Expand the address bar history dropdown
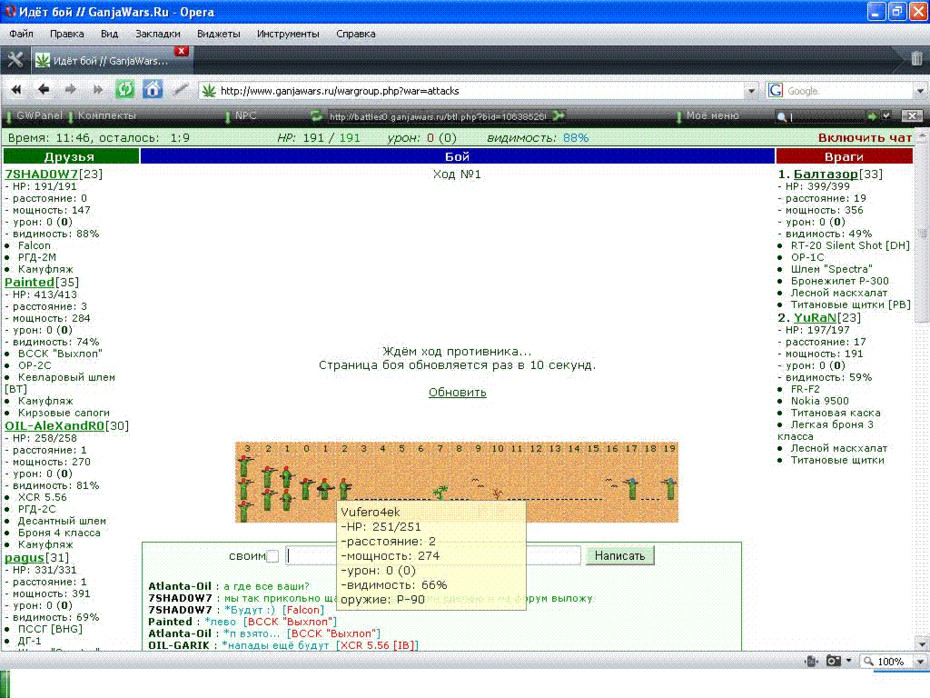Viewport: 930px width, 698px height. [751, 91]
